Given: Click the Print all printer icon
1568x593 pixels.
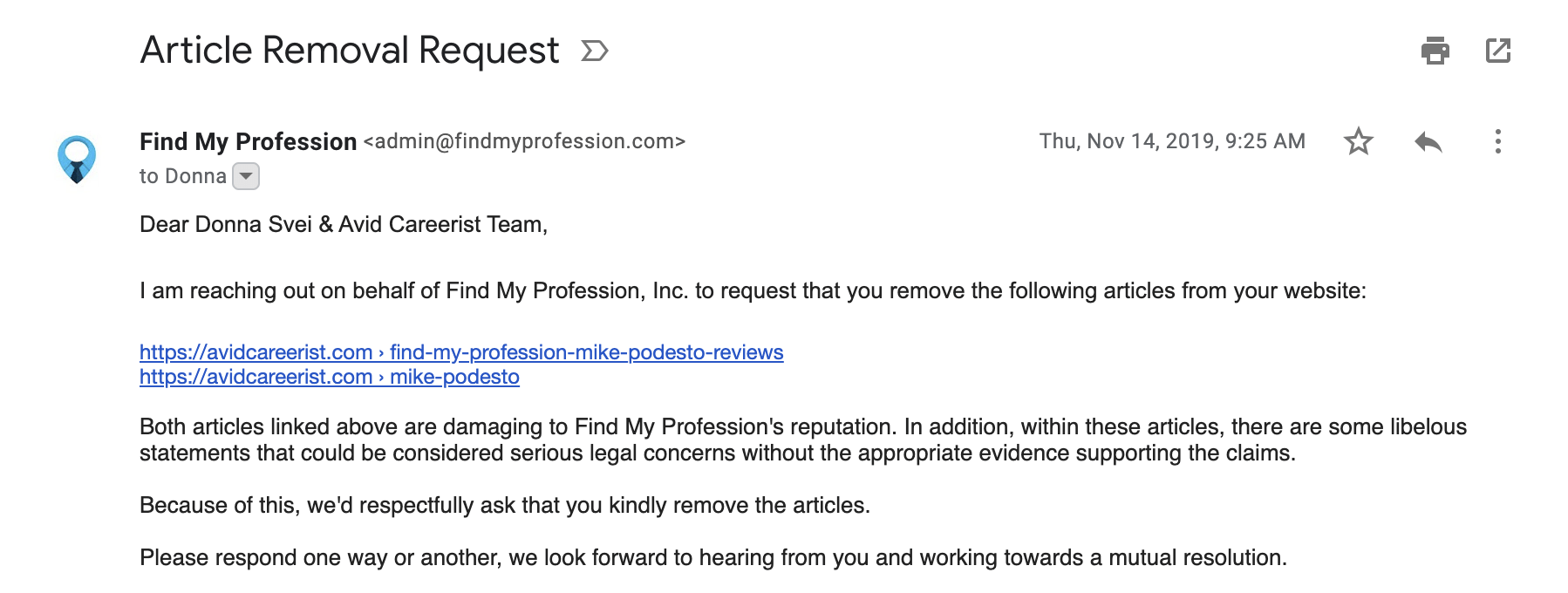Looking at the screenshot, I should (x=1435, y=51).
